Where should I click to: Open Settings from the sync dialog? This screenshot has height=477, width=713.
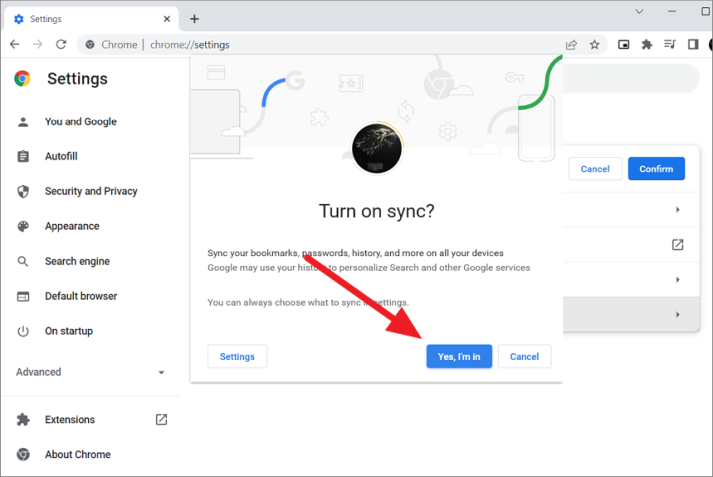(x=237, y=356)
